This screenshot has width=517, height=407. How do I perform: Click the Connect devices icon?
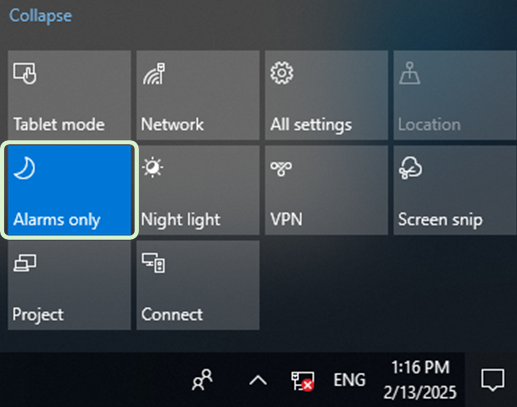pyautogui.click(x=154, y=263)
